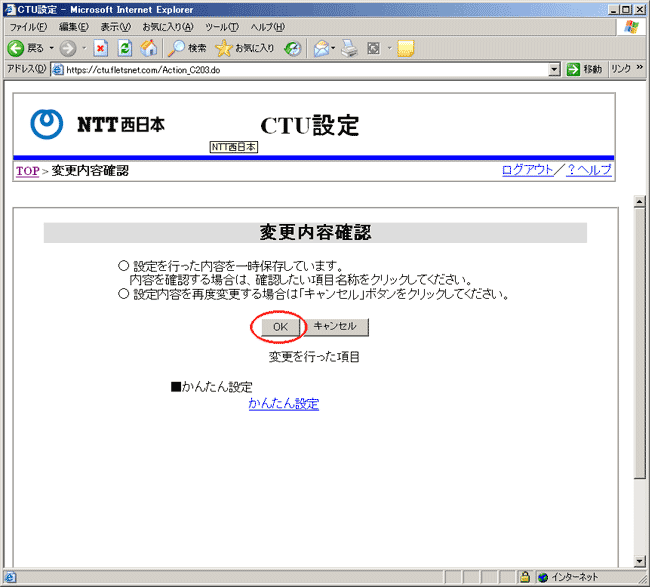Open the ツール(T) menu

click(222, 27)
